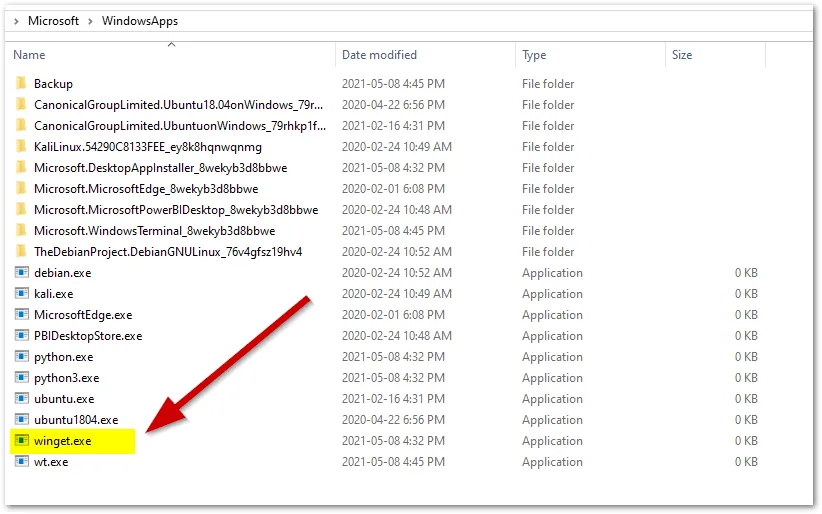Click the 0 KB size of PBIDesktopStore.exe
This screenshot has width=822, height=514.
pyautogui.click(x=746, y=336)
